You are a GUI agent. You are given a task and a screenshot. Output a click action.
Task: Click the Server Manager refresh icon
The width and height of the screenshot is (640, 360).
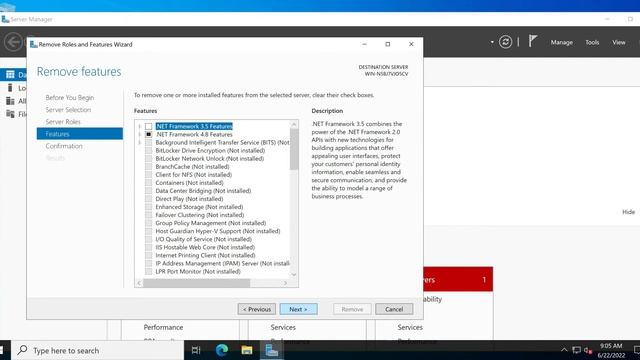coord(505,42)
